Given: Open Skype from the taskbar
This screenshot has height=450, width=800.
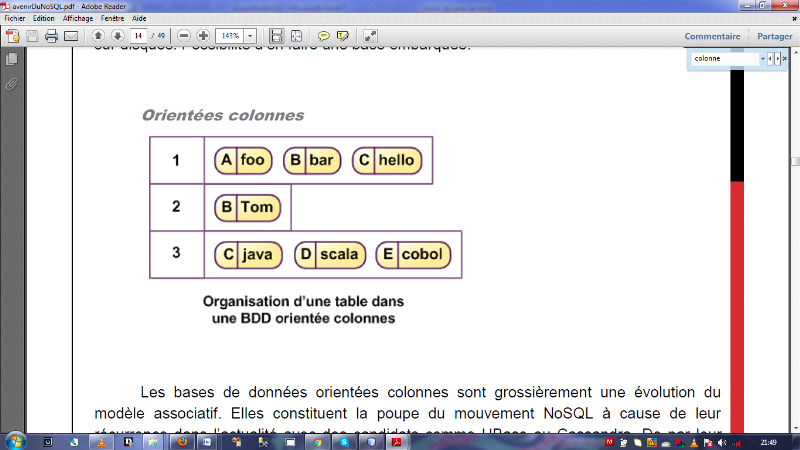Looking at the screenshot, I should [x=344, y=442].
